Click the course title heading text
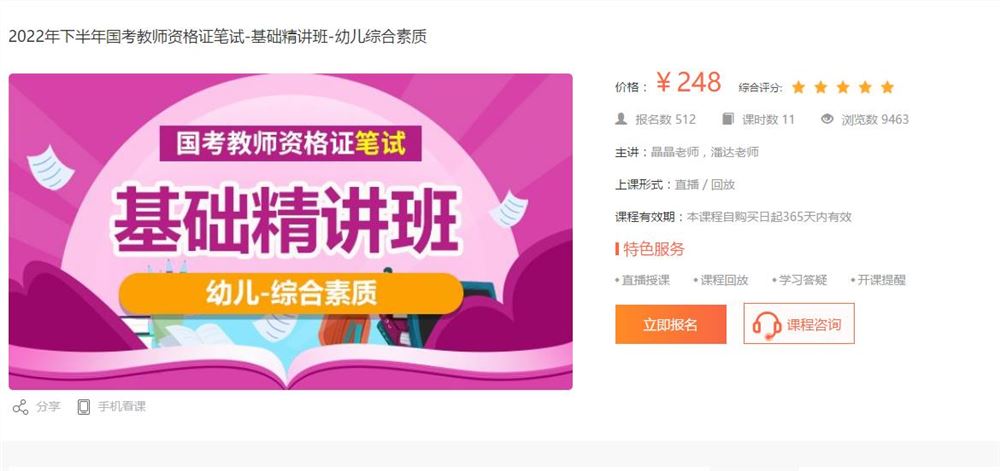This screenshot has height=471, width=1000. point(217,37)
